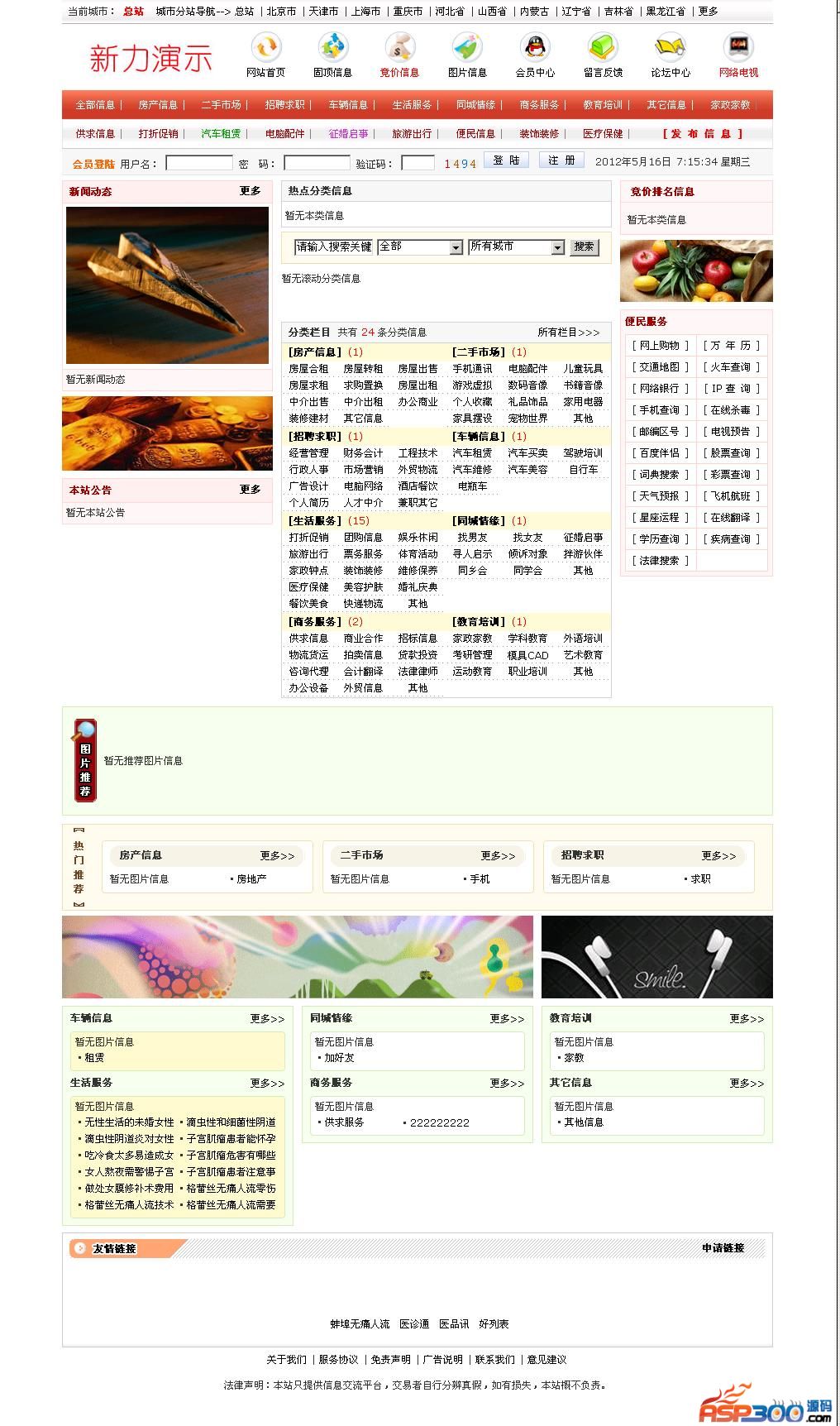The height and width of the screenshot is (1426, 840).
Task: Click the 搜索 search button
Action: (584, 246)
